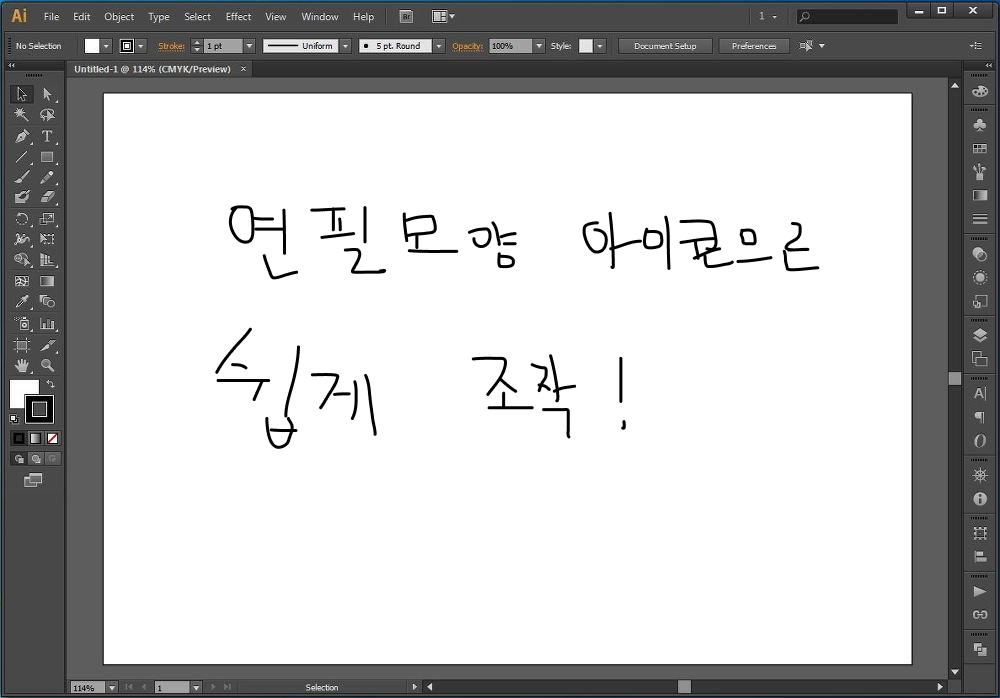Click the Document Setup button
The image size is (1000, 698).
(x=665, y=46)
